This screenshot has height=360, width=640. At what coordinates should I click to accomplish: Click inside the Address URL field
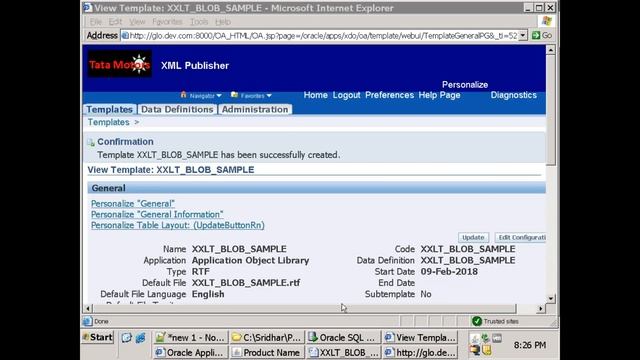coord(319,36)
